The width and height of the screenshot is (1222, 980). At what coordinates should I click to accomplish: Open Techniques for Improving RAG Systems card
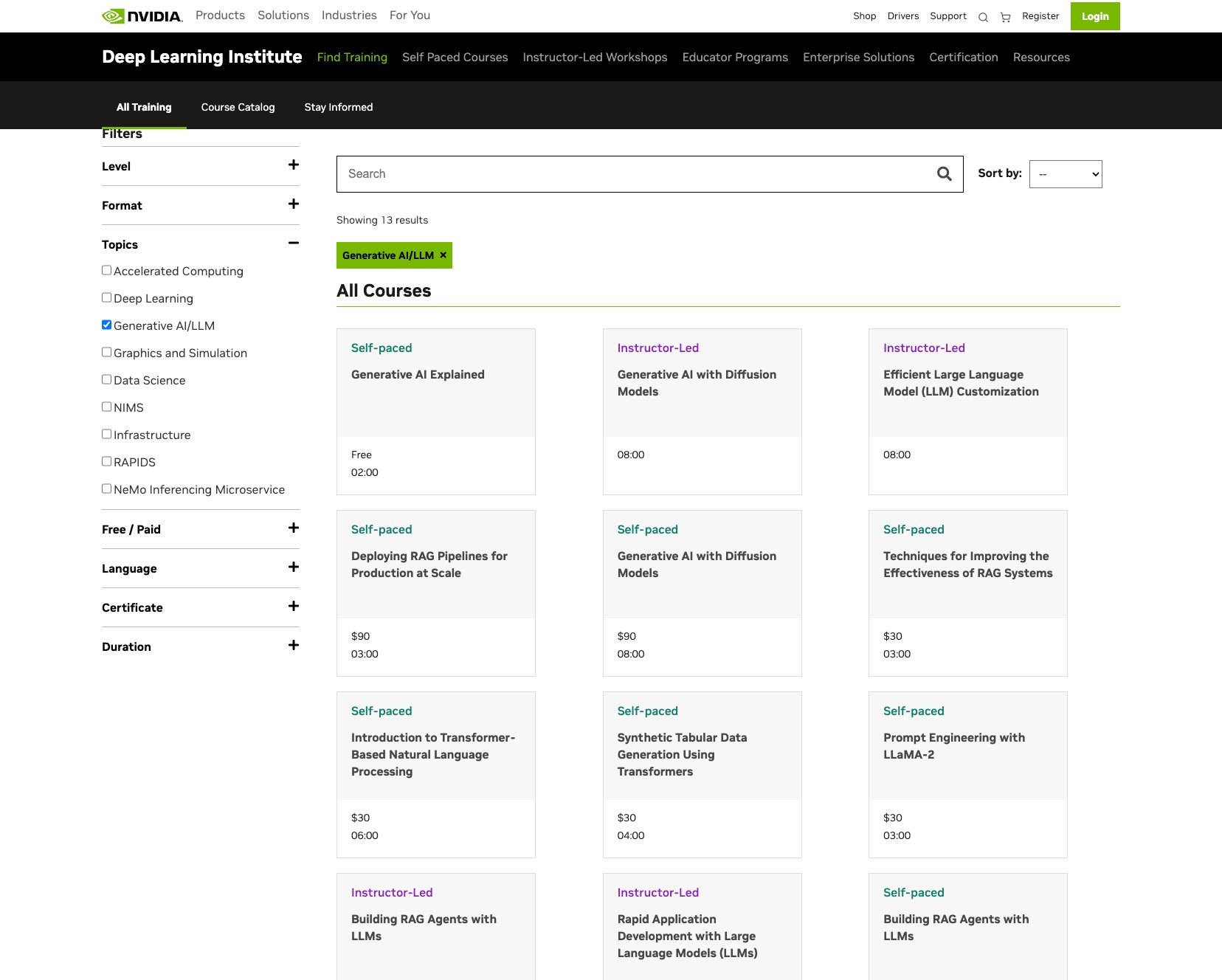coord(968,593)
